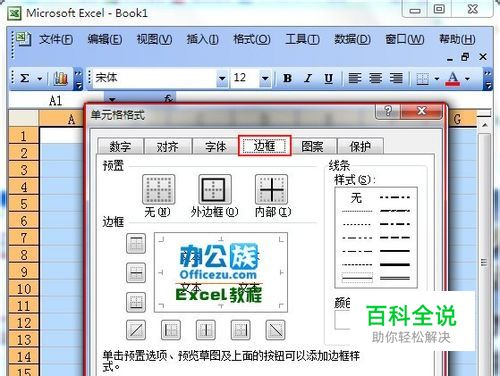Open the 工具(T) menu

point(302,39)
